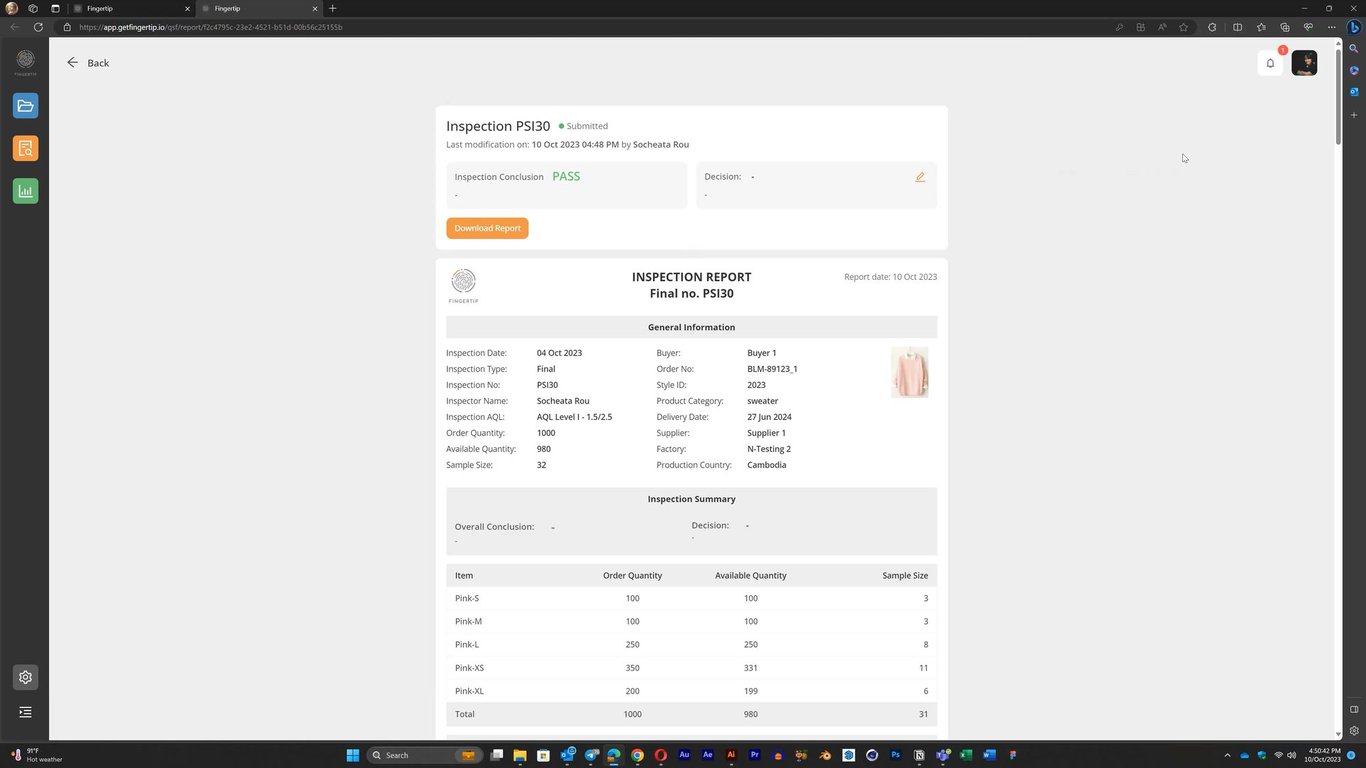1366x768 pixels.
Task: Open browser essentials heart icon
Action: [1308, 27]
